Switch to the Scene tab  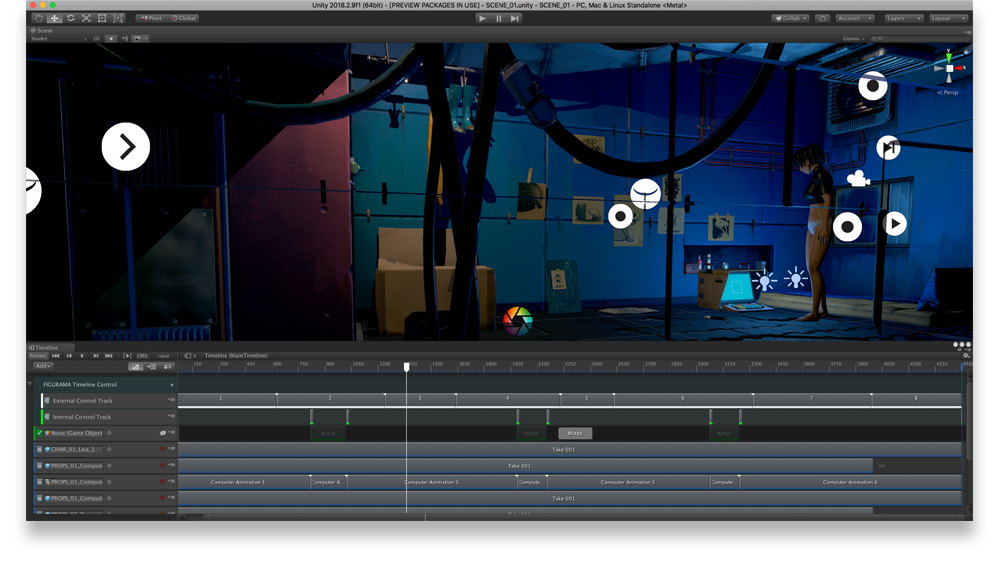click(41, 31)
